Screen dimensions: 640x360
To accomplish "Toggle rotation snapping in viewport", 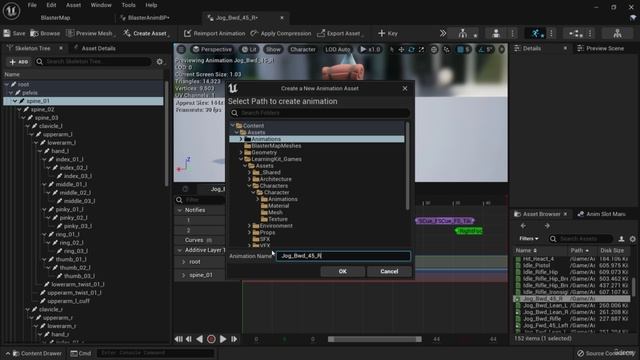I will tap(482, 49).
